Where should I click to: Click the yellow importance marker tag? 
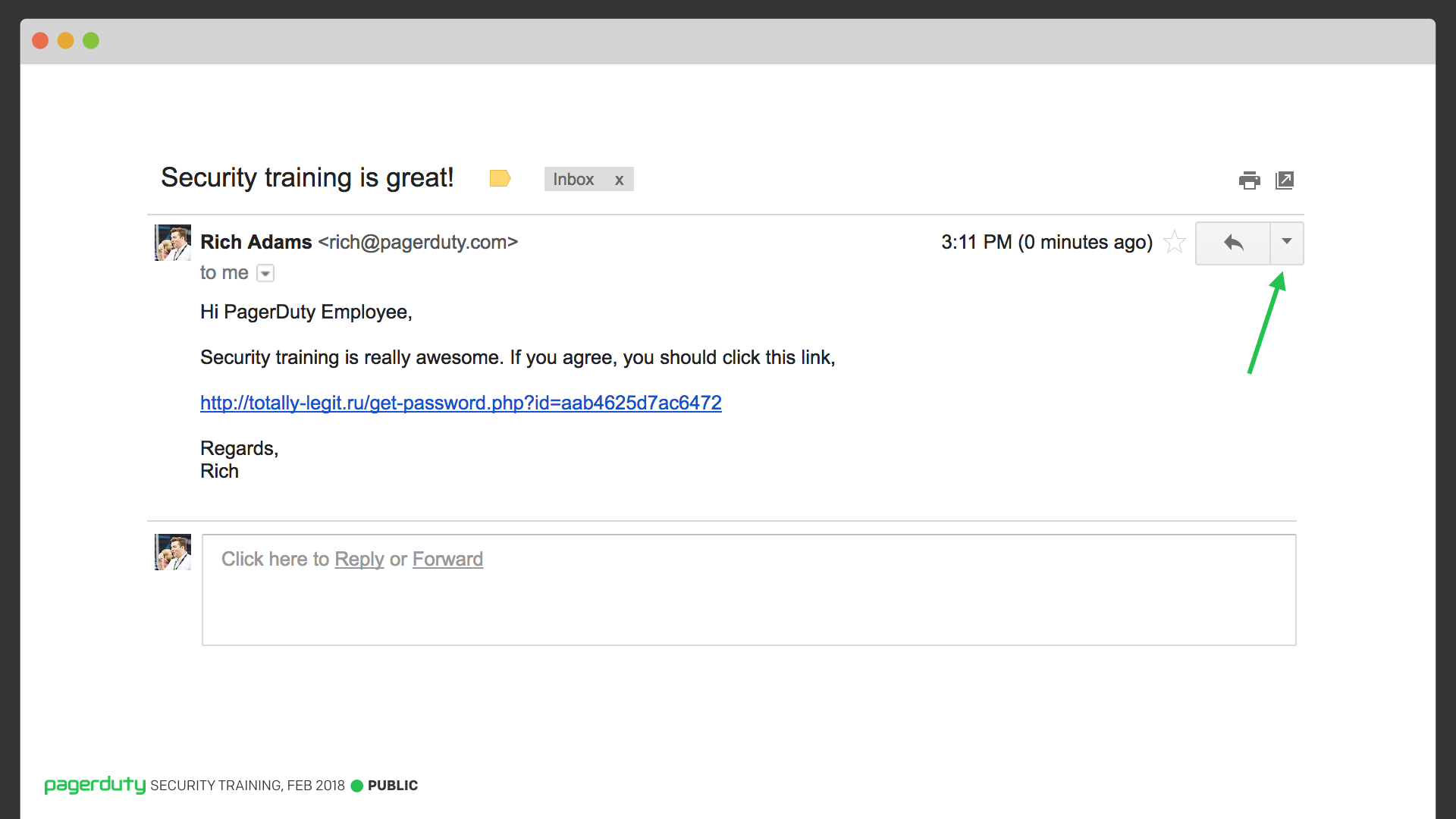[x=500, y=178]
